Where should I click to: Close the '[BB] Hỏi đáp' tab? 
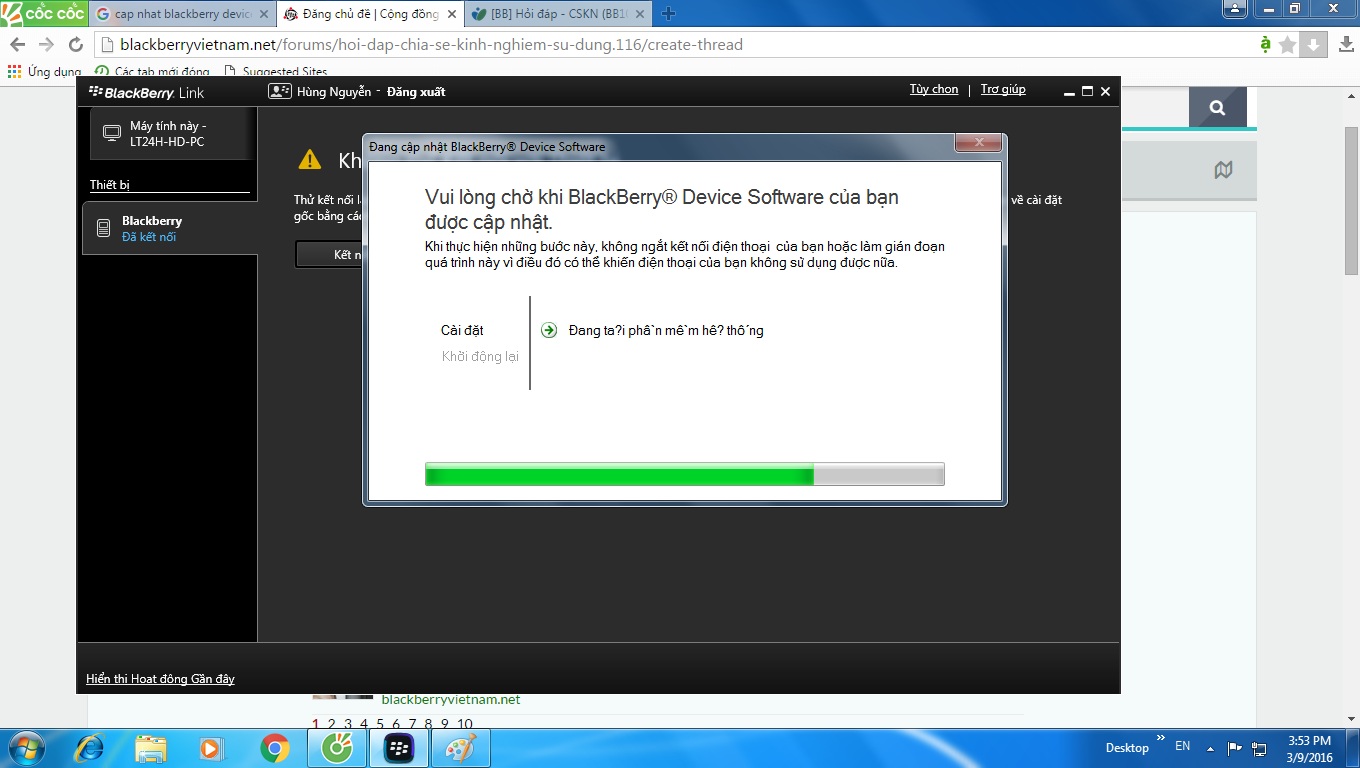point(638,14)
